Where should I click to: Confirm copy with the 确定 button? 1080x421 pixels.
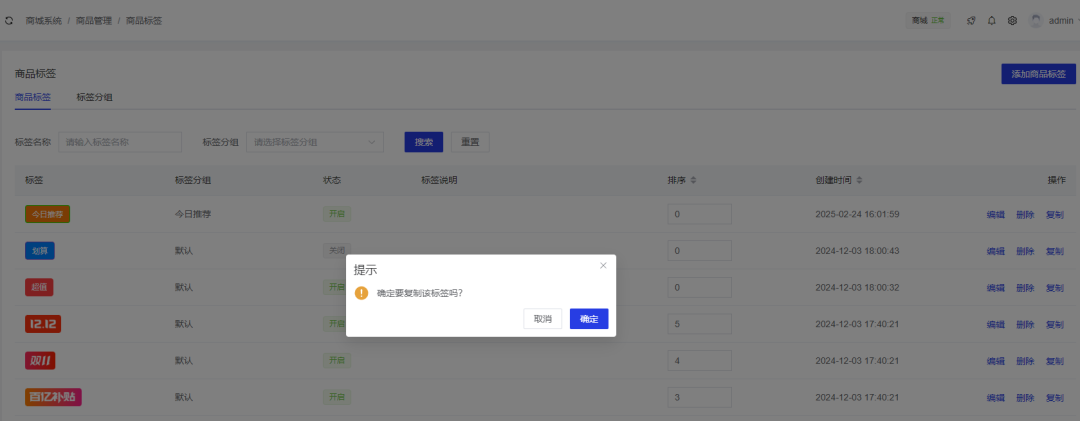(x=589, y=319)
